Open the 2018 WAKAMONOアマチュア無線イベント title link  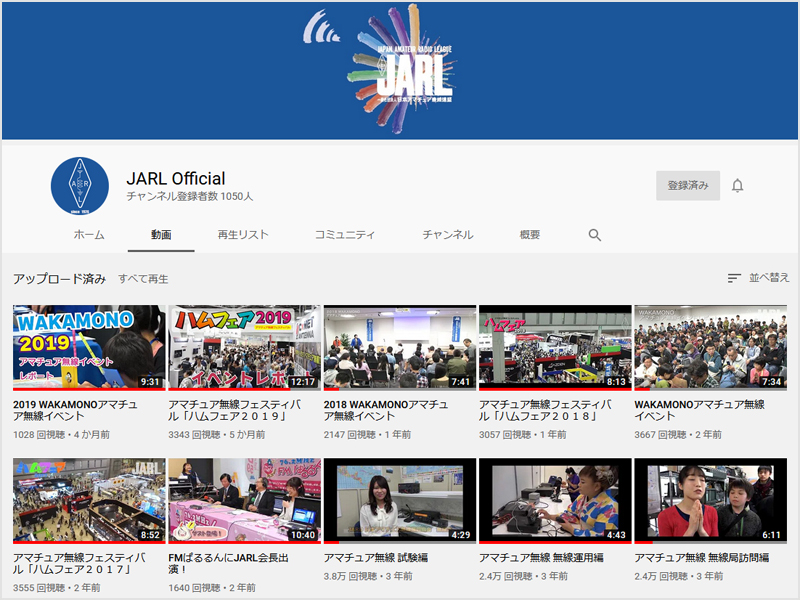(x=386, y=410)
